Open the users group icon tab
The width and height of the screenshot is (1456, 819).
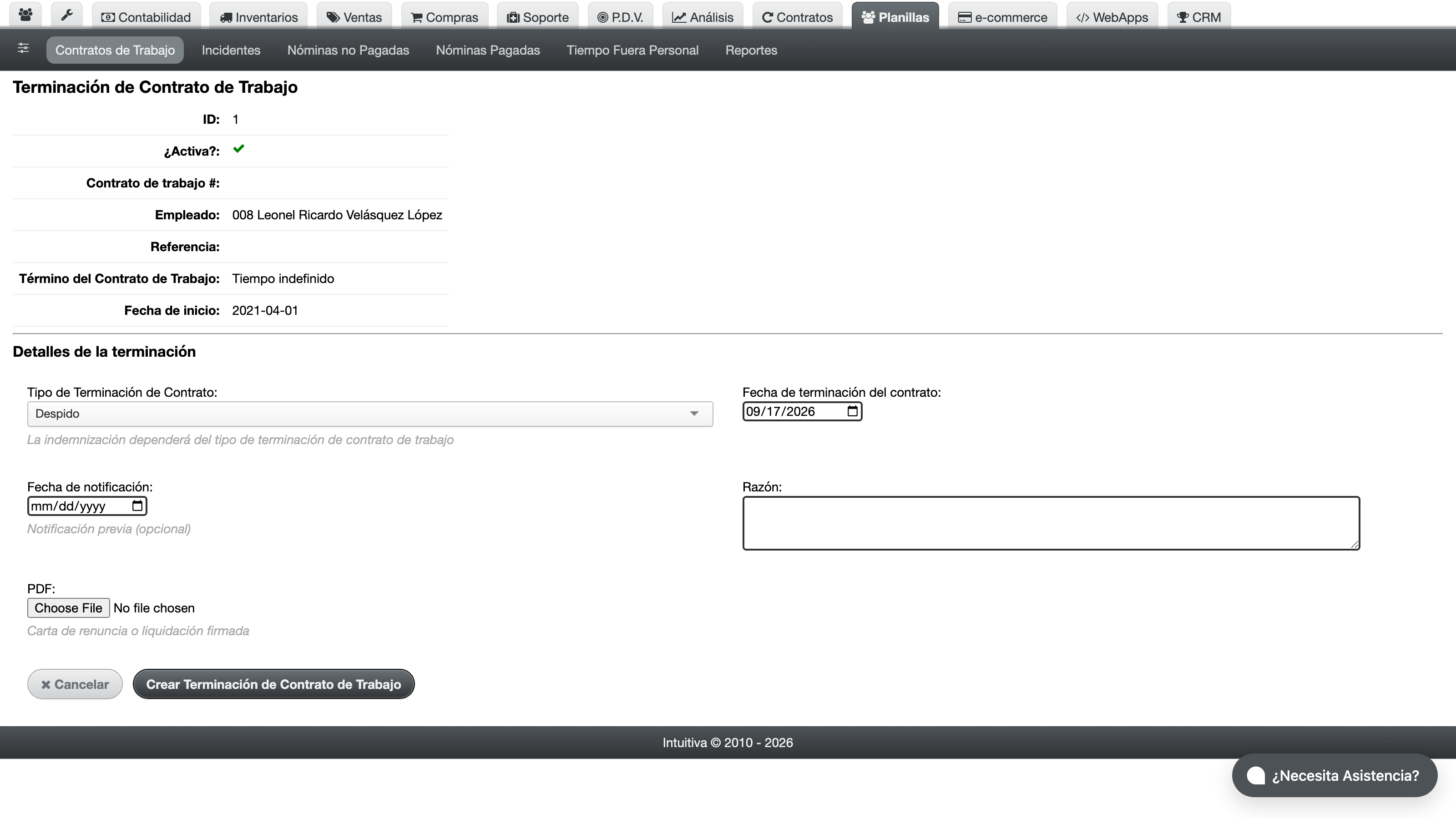25,16
